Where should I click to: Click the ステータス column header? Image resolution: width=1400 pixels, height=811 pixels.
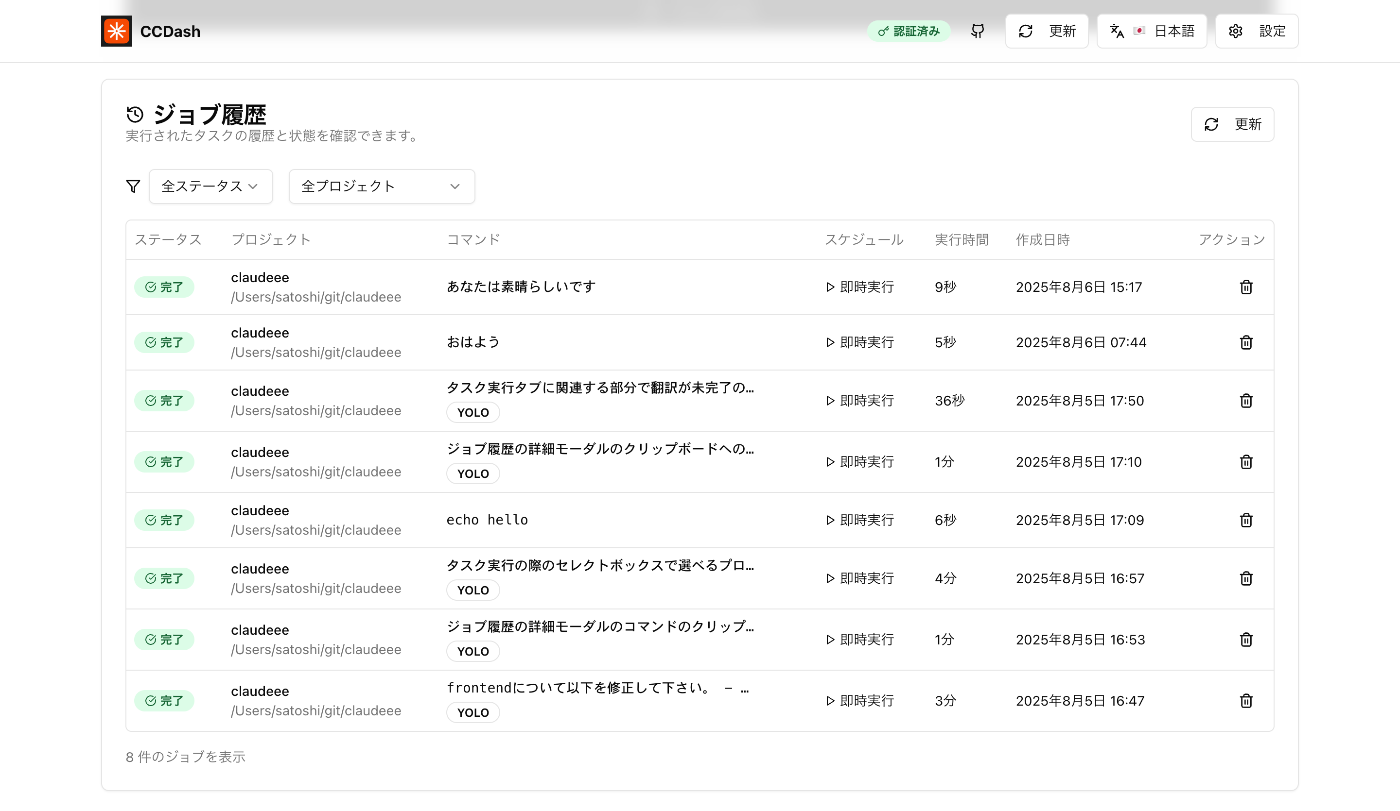(x=168, y=240)
